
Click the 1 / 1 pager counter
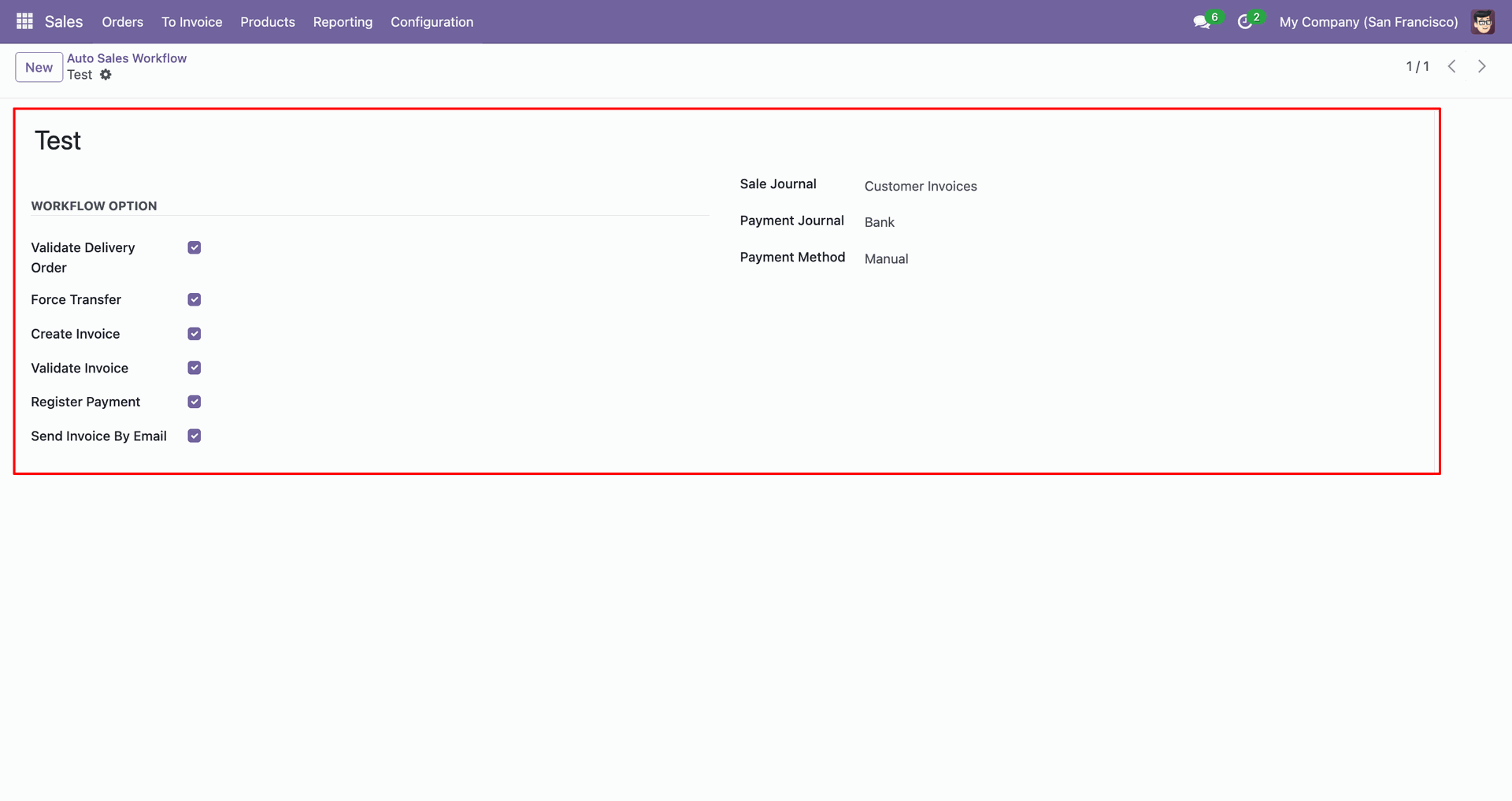(x=1417, y=67)
